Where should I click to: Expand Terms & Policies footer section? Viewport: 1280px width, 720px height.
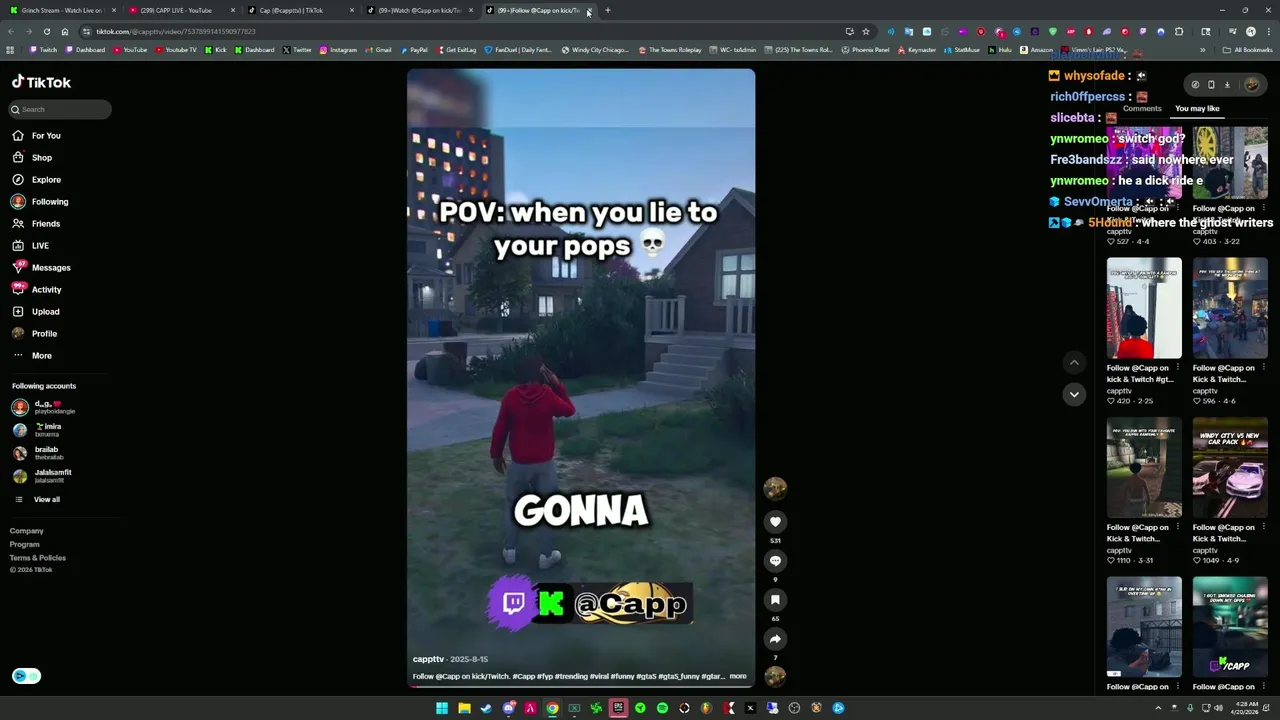point(38,557)
